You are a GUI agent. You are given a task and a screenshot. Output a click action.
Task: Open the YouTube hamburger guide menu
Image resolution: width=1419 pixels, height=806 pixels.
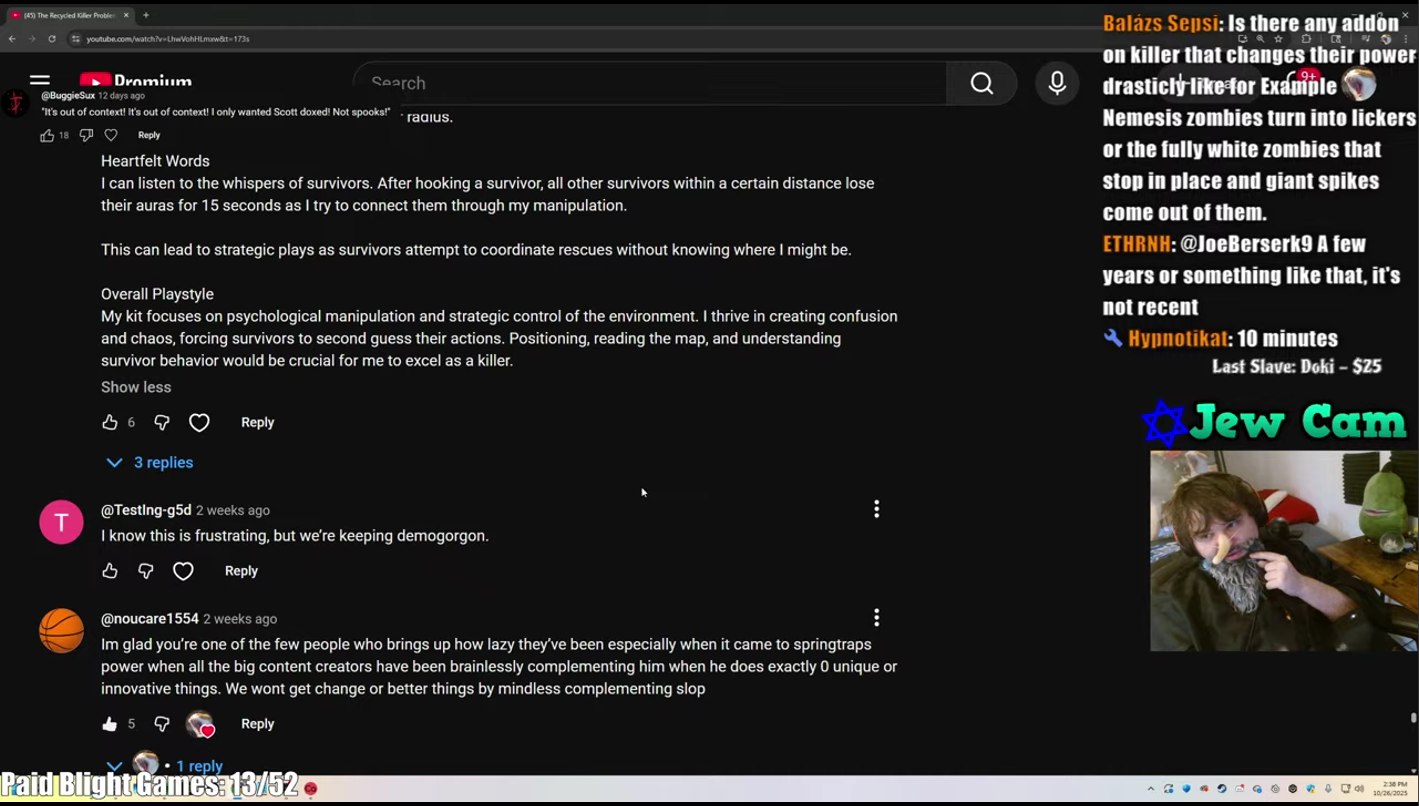[x=40, y=81]
